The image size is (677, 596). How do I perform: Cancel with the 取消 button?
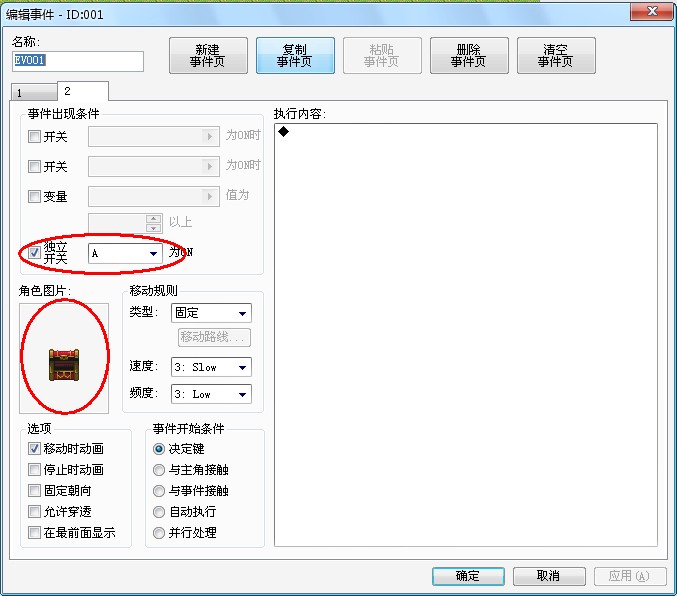click(x=549, y=576)
